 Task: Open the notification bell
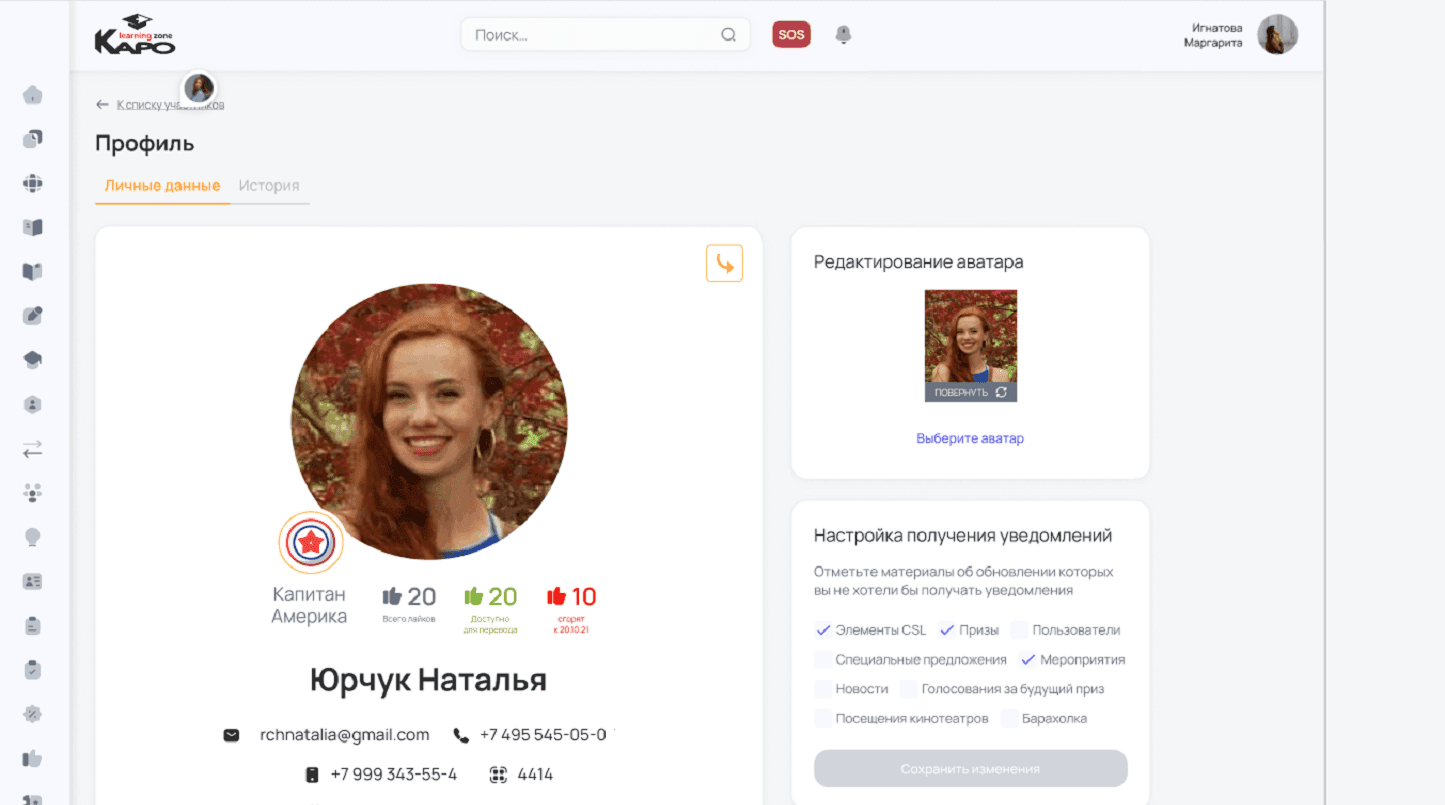[843, 35]
